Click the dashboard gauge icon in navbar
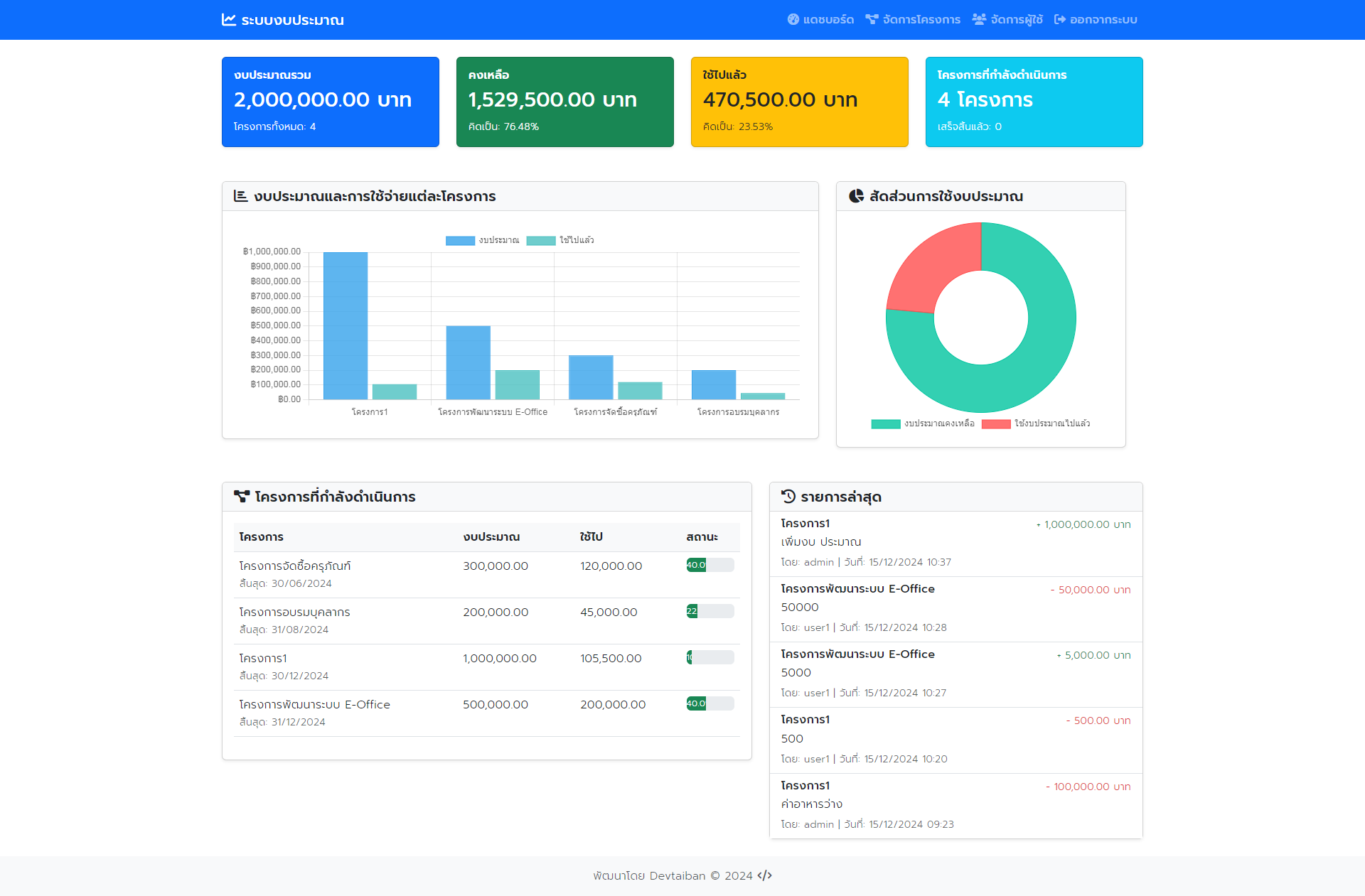The height and width of the screenshot is (896, 1365). 793,20
